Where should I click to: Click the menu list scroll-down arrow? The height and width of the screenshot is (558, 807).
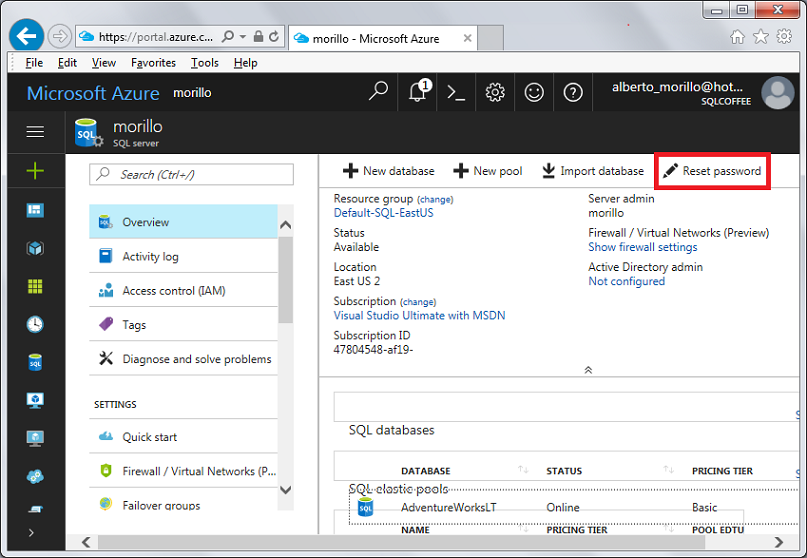[286, 490]
